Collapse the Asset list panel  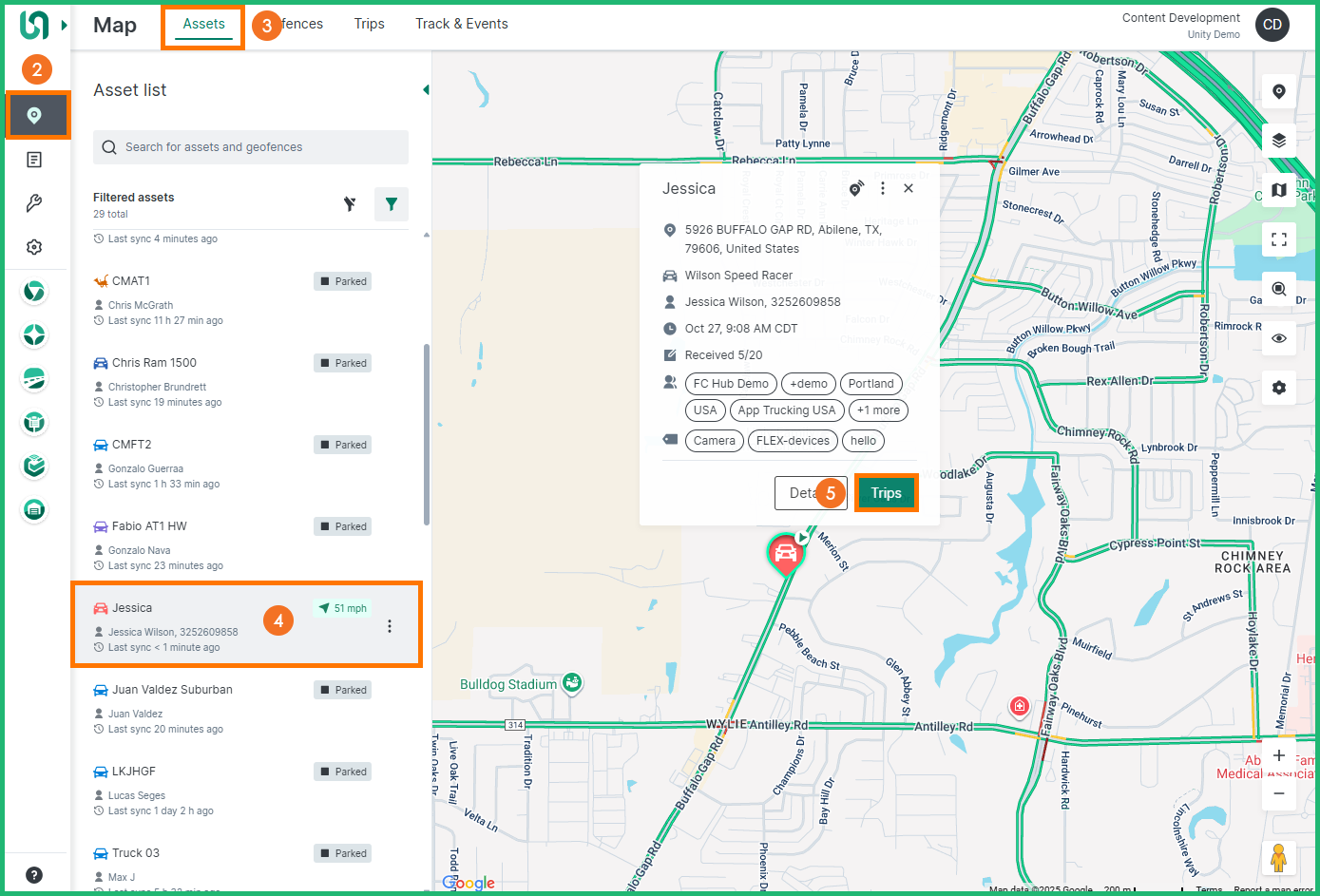[x=426, y=90]
